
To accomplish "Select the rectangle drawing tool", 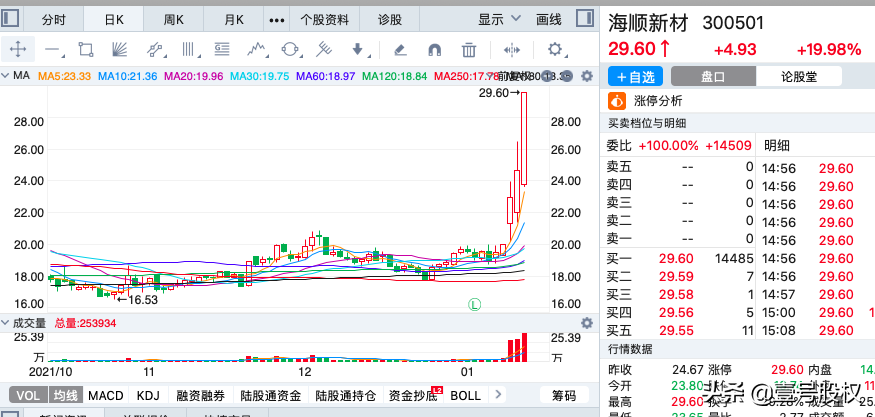I will [x=85, y=50].
